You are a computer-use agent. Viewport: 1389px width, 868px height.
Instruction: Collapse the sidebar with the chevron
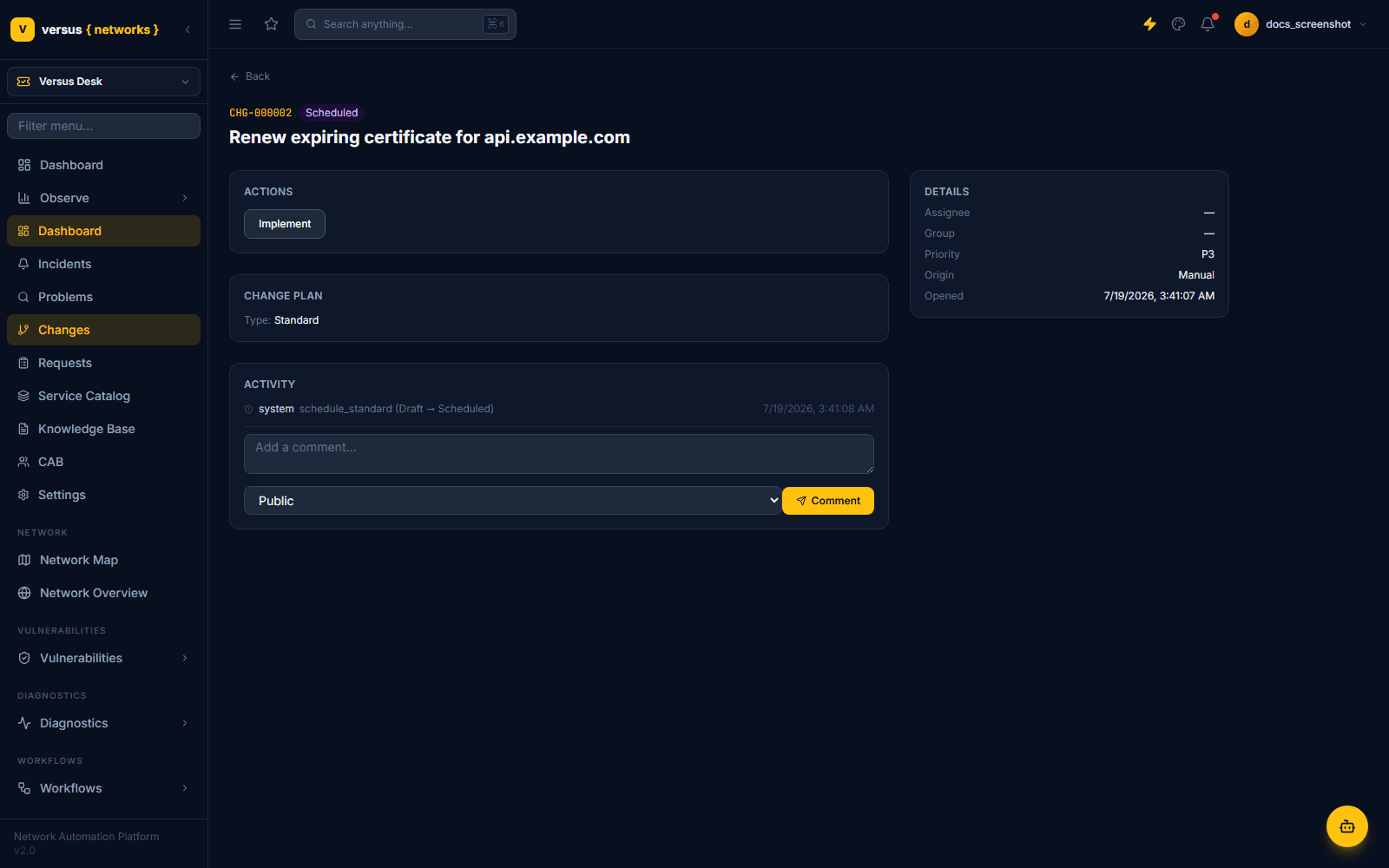tap(188, 30)
